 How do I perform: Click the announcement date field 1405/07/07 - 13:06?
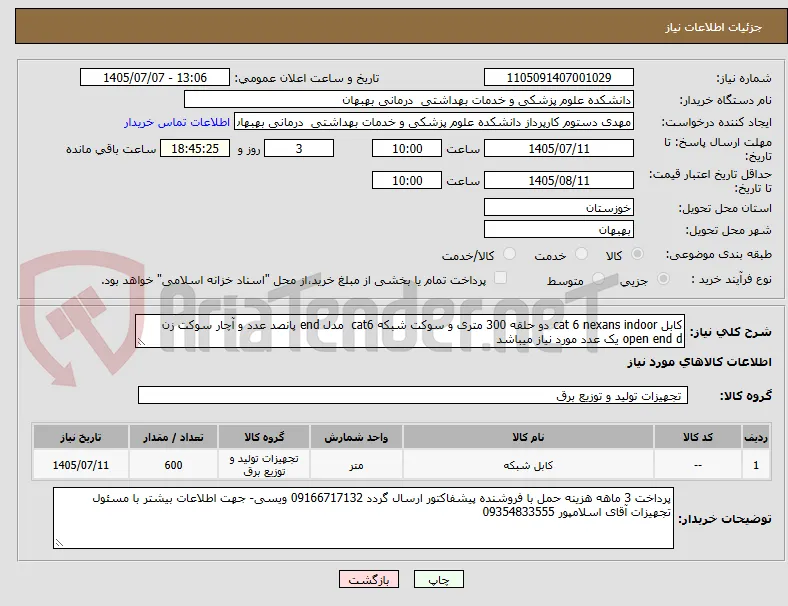[x=154, y=78]
